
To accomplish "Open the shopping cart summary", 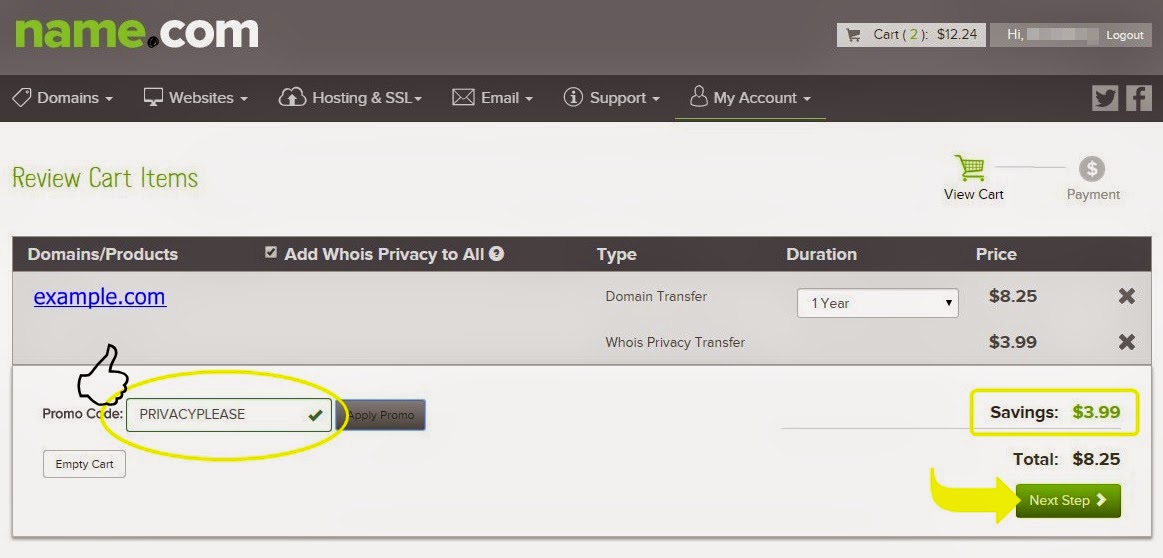I will [x=911, y=35].
